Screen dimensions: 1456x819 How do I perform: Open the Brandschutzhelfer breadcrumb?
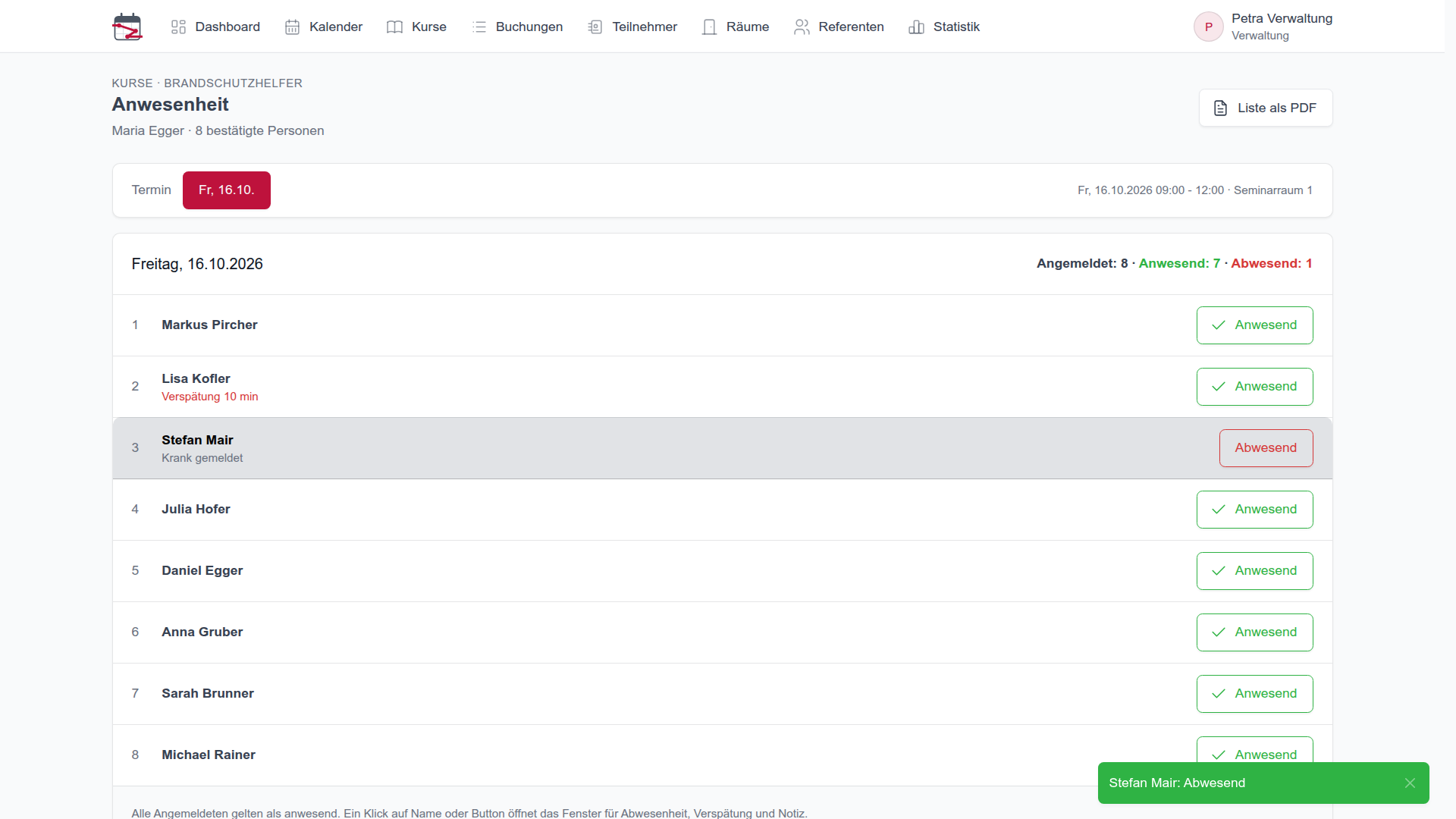233,83
